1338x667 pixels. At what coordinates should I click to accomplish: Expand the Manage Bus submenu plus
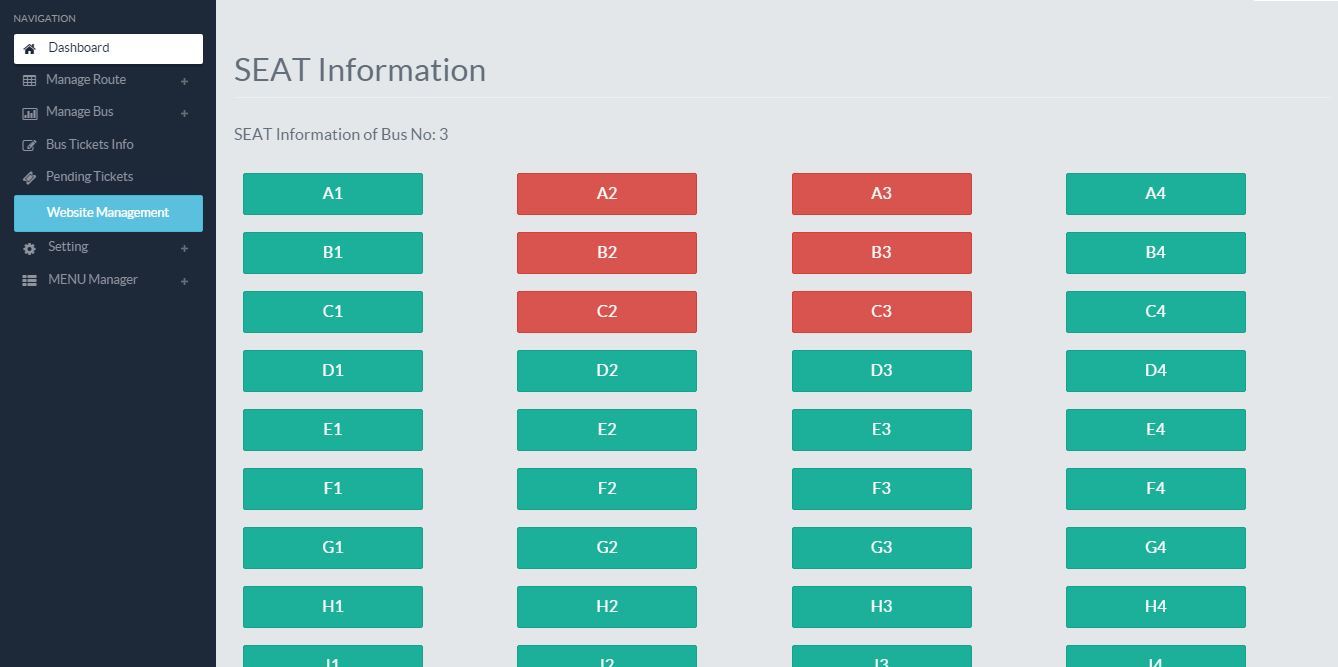pyautogui.click(x=184, y=113)
